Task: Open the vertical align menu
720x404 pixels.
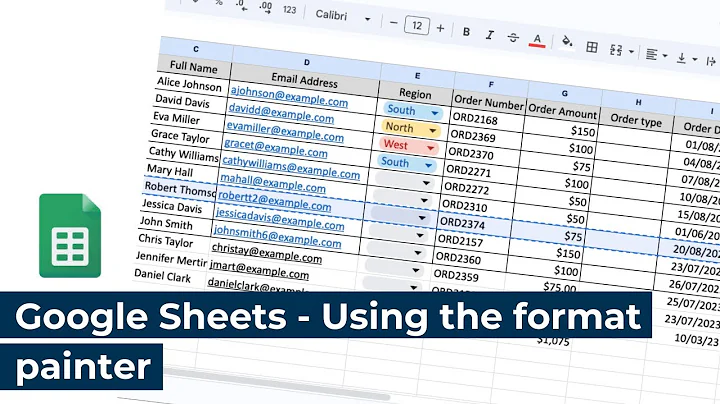Action: [x=686, y=58]
